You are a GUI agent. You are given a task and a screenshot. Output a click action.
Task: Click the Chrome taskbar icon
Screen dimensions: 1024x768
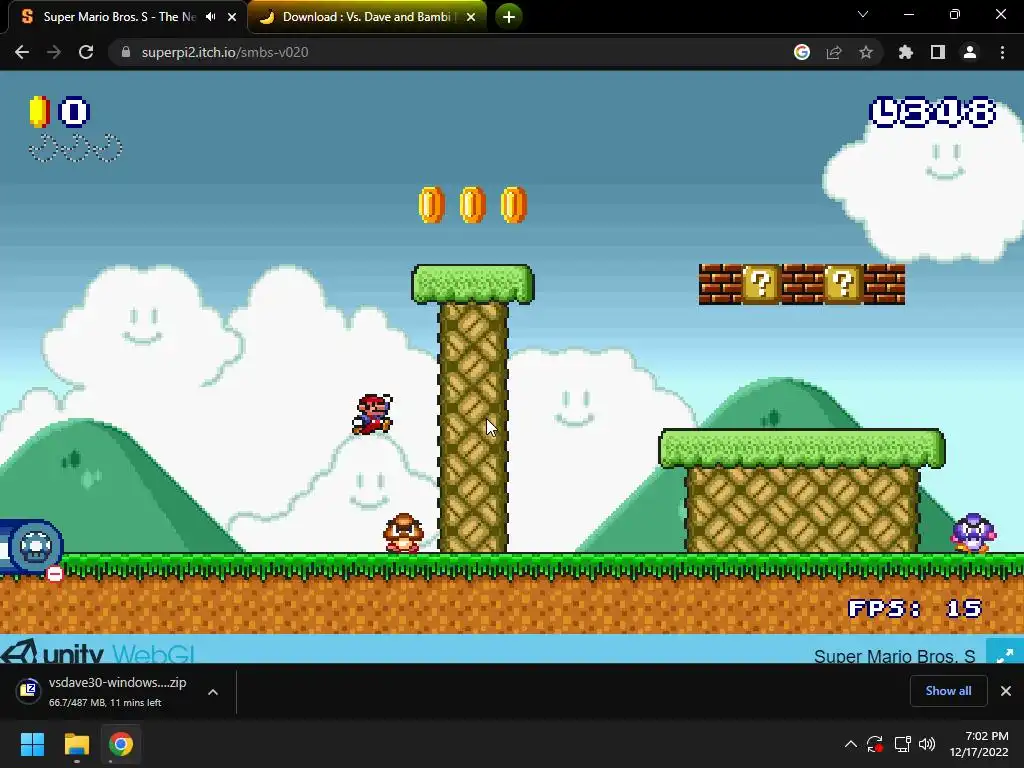[121, 744]
